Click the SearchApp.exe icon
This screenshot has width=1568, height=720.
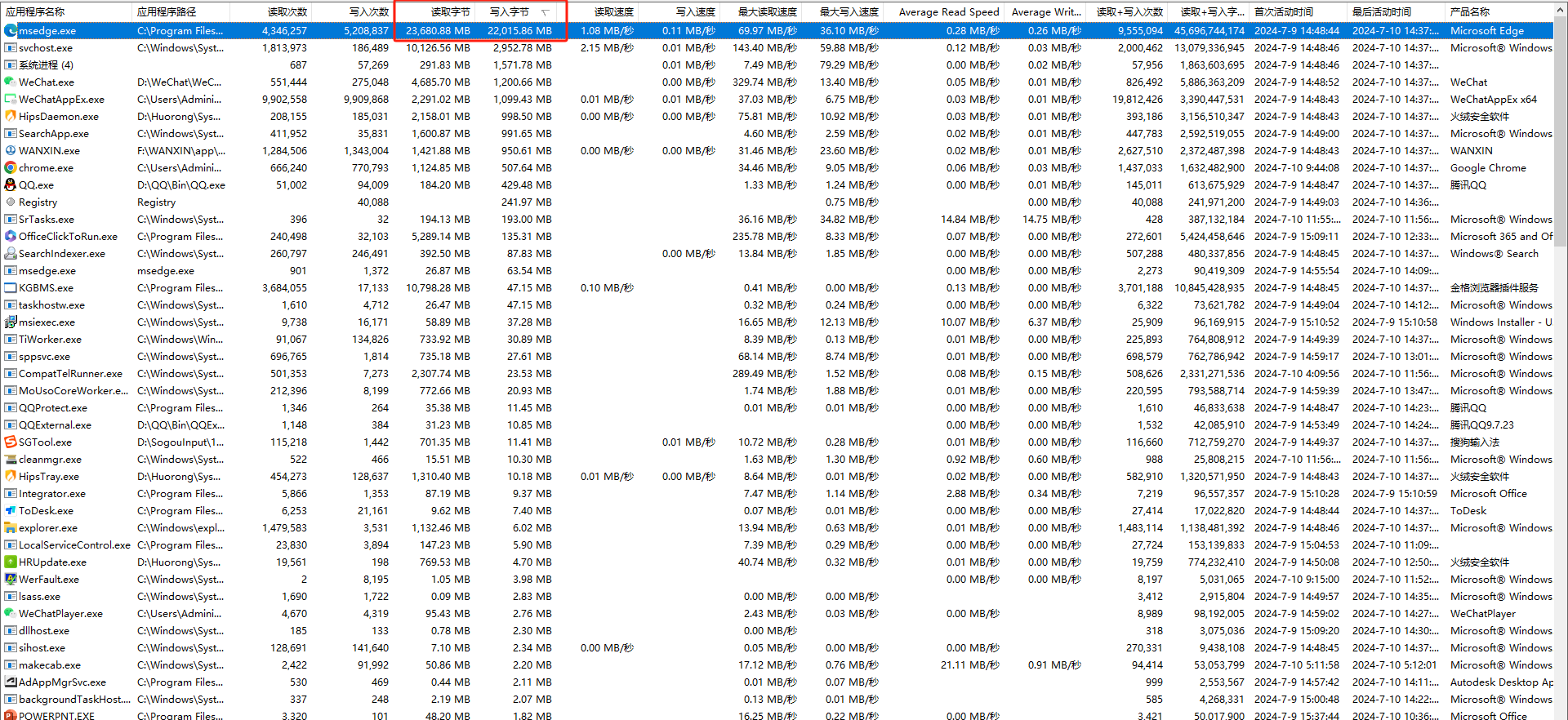pyautogui.click(x=11, y=133)
